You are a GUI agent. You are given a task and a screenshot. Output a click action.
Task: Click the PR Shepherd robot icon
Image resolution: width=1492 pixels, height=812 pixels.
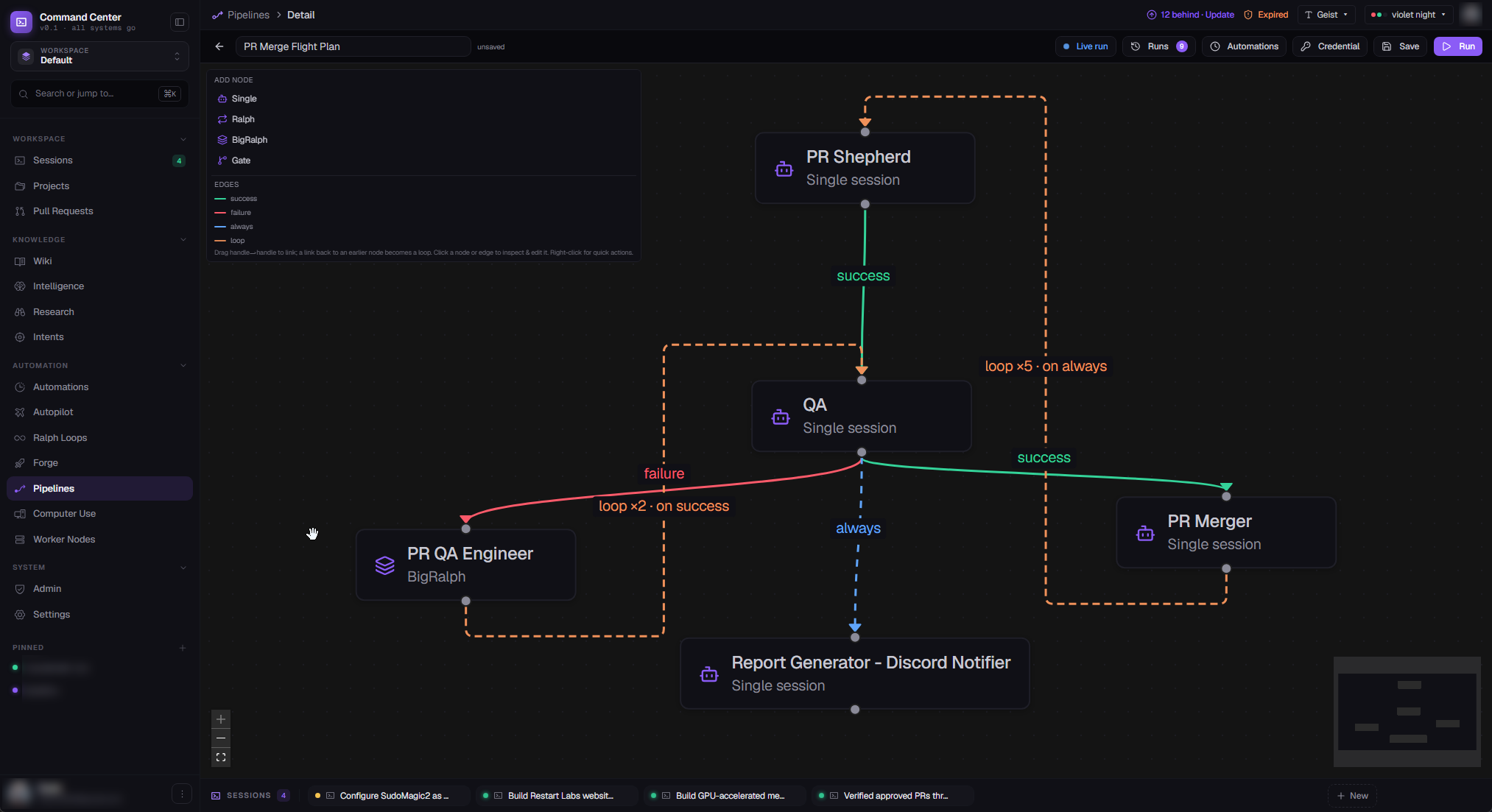784,169
